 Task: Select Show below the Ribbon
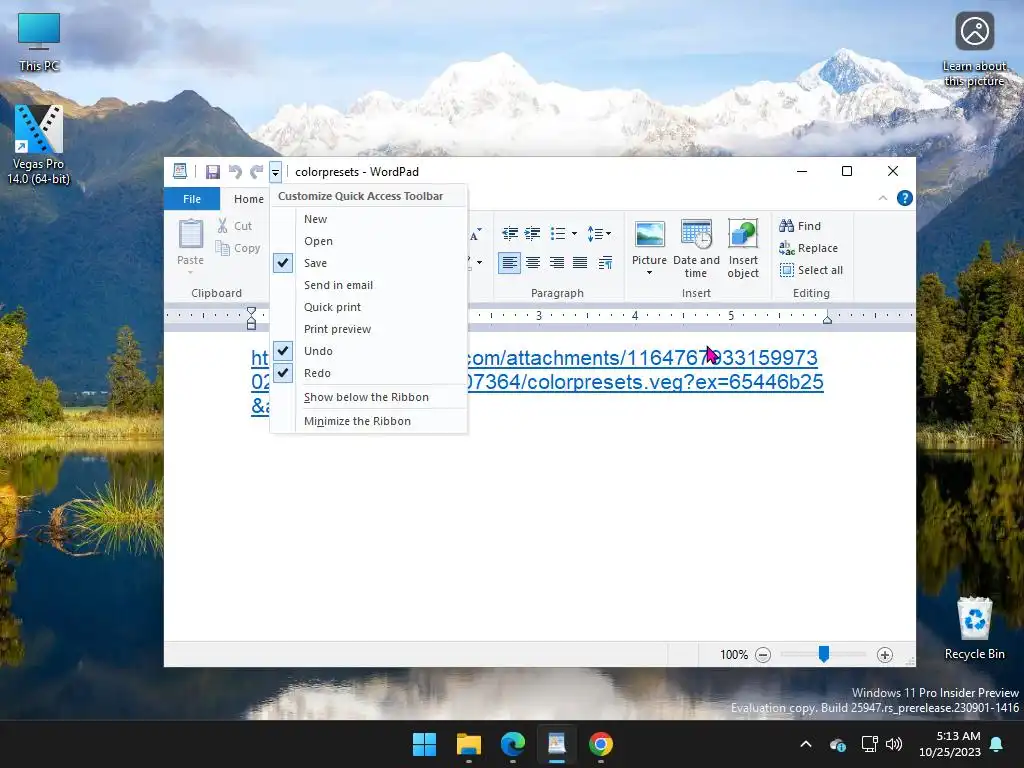pyautogui.click(x=369, y=397)
